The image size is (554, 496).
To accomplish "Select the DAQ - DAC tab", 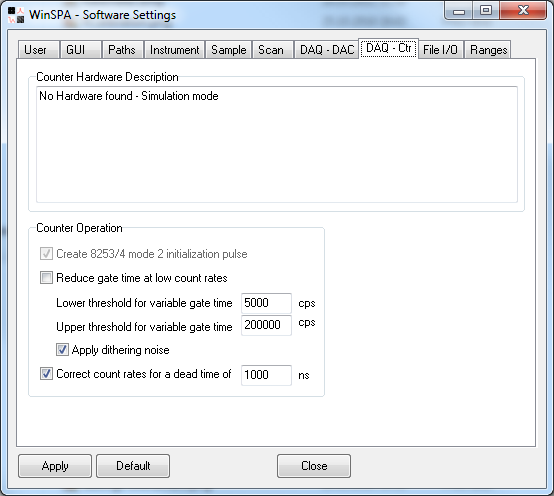I will [326, 50].
